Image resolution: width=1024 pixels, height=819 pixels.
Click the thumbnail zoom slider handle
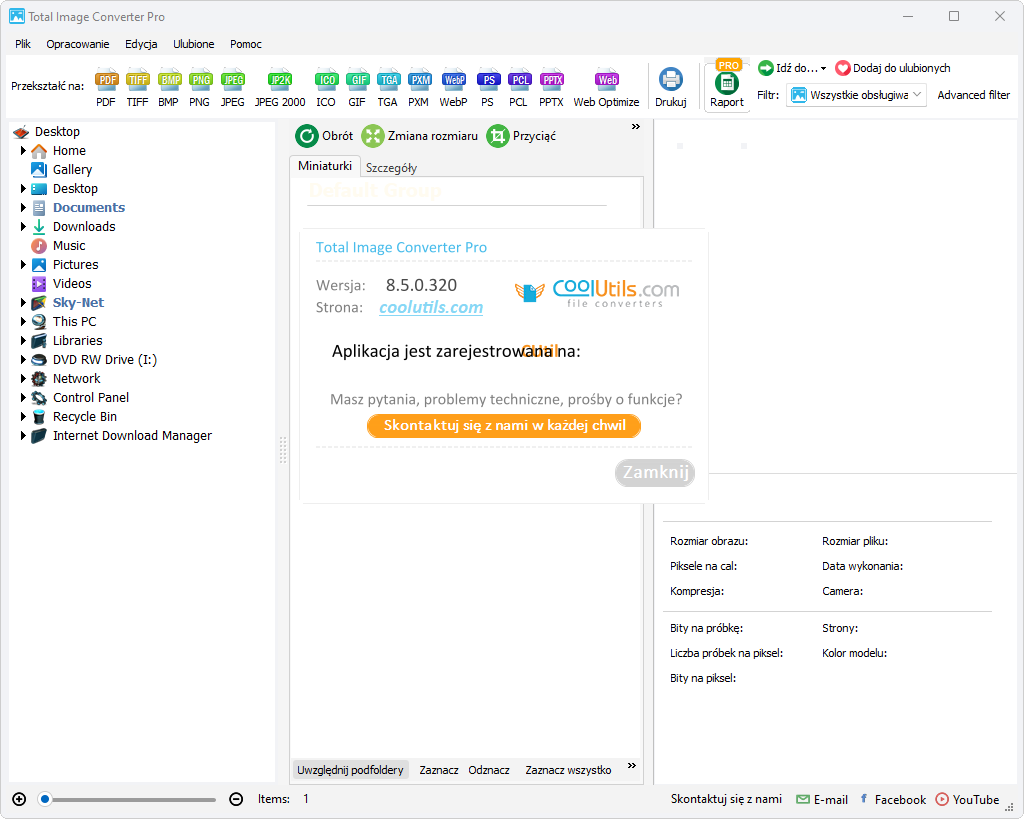44,799
